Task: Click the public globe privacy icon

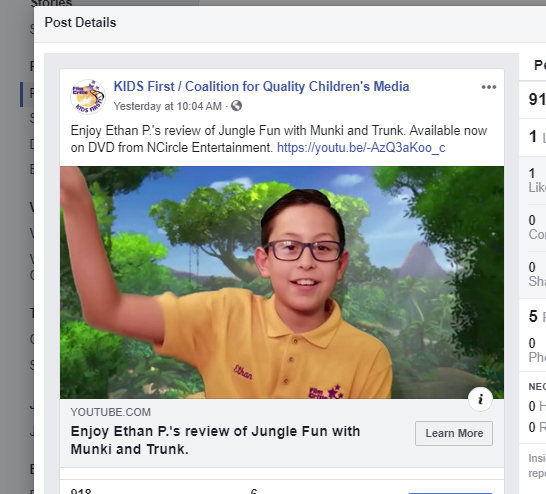Action: click(x=236, y=105)
